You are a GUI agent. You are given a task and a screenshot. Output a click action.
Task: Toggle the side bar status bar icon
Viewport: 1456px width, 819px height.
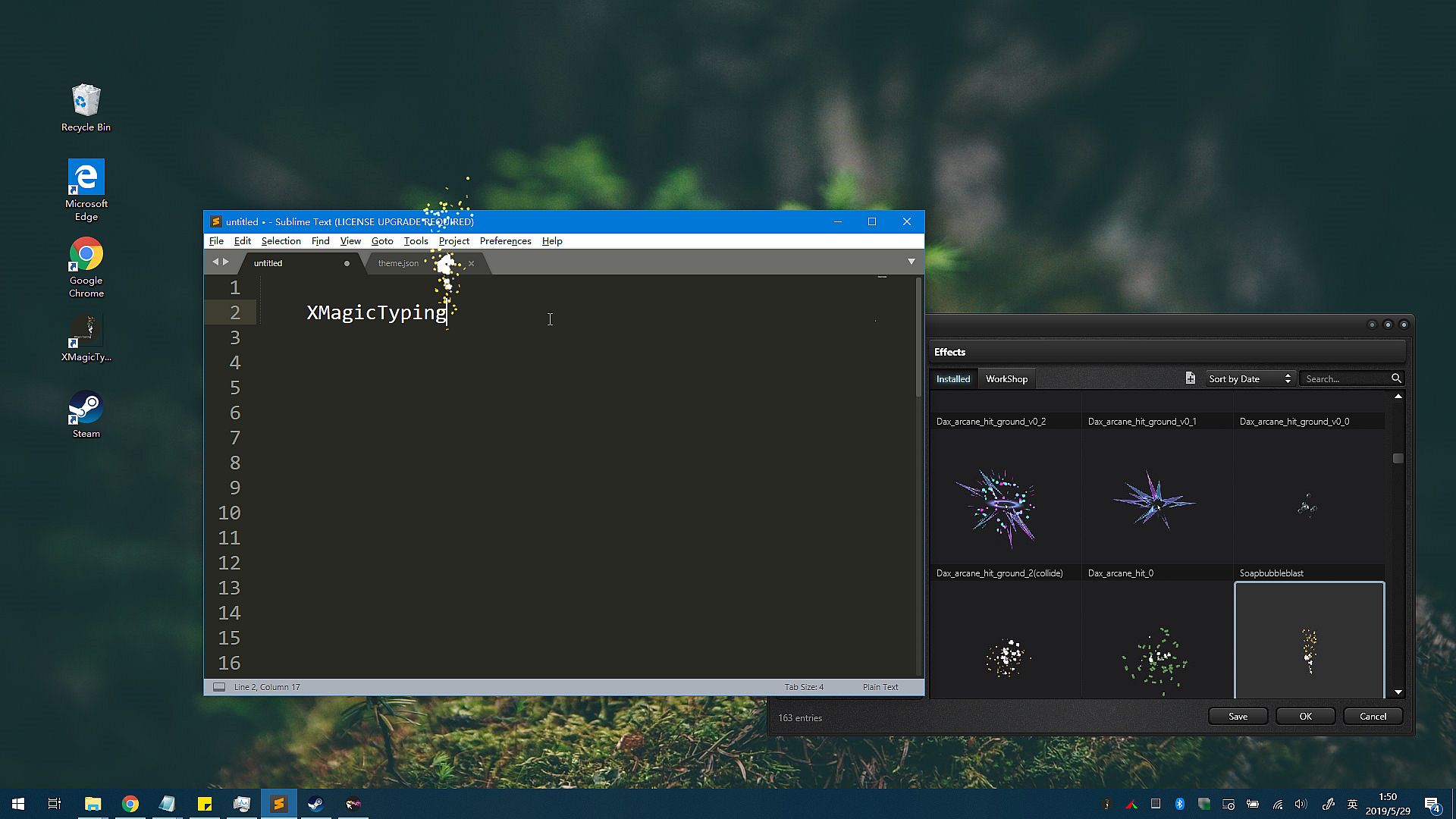click(x=219, y=687)
